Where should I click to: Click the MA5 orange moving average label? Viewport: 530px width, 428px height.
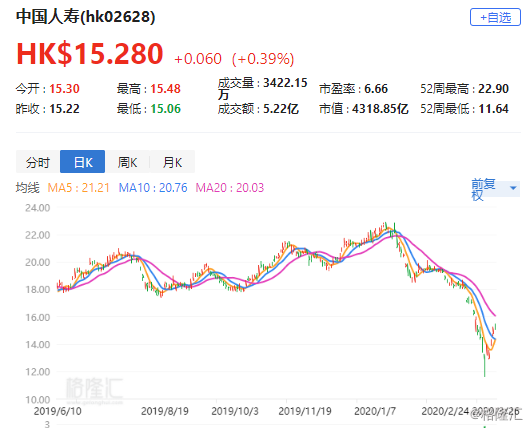point(78,188)
